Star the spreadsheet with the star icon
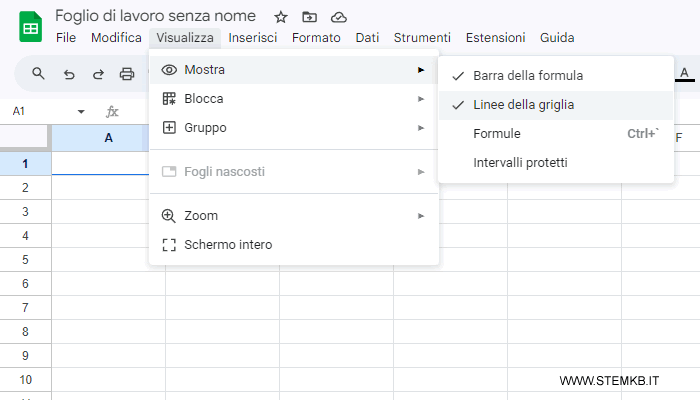Viewport: 700px width, 400px height. click(x=281, y=17)
